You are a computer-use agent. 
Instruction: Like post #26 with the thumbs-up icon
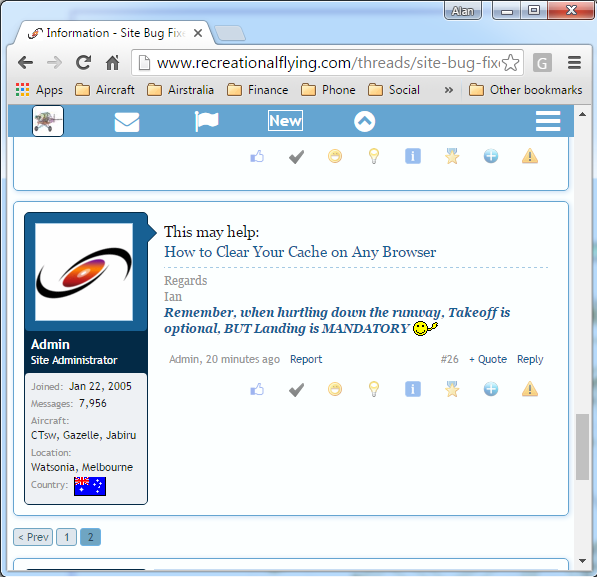(x=257, y=389)
